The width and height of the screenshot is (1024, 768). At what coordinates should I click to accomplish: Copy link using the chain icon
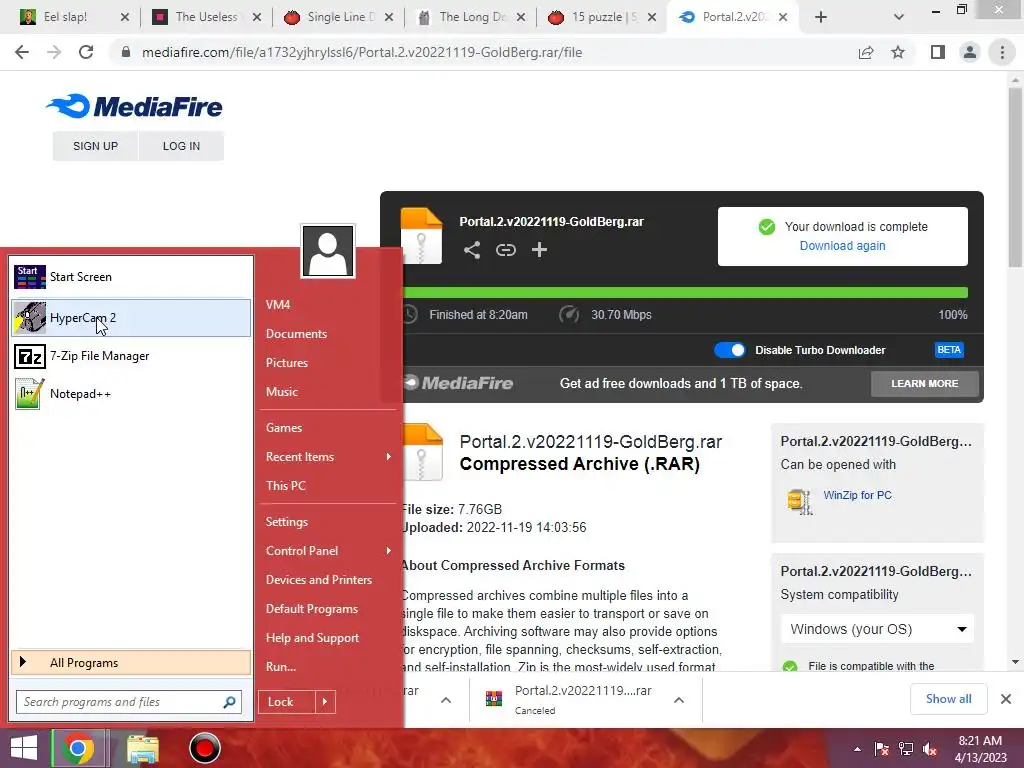click(x=505, y=249)
